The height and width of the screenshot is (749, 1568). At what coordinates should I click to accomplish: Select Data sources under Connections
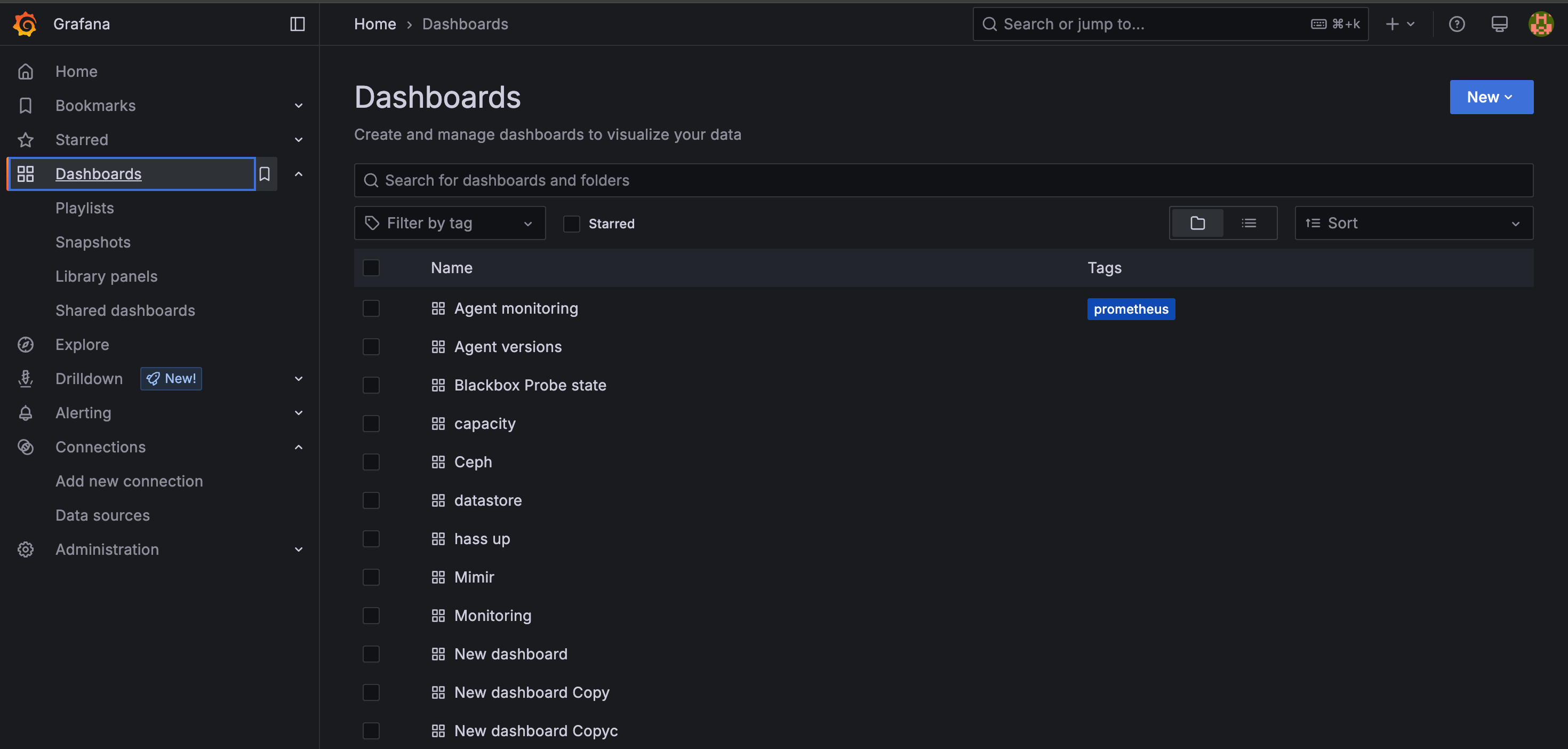(x=102, y=515)
